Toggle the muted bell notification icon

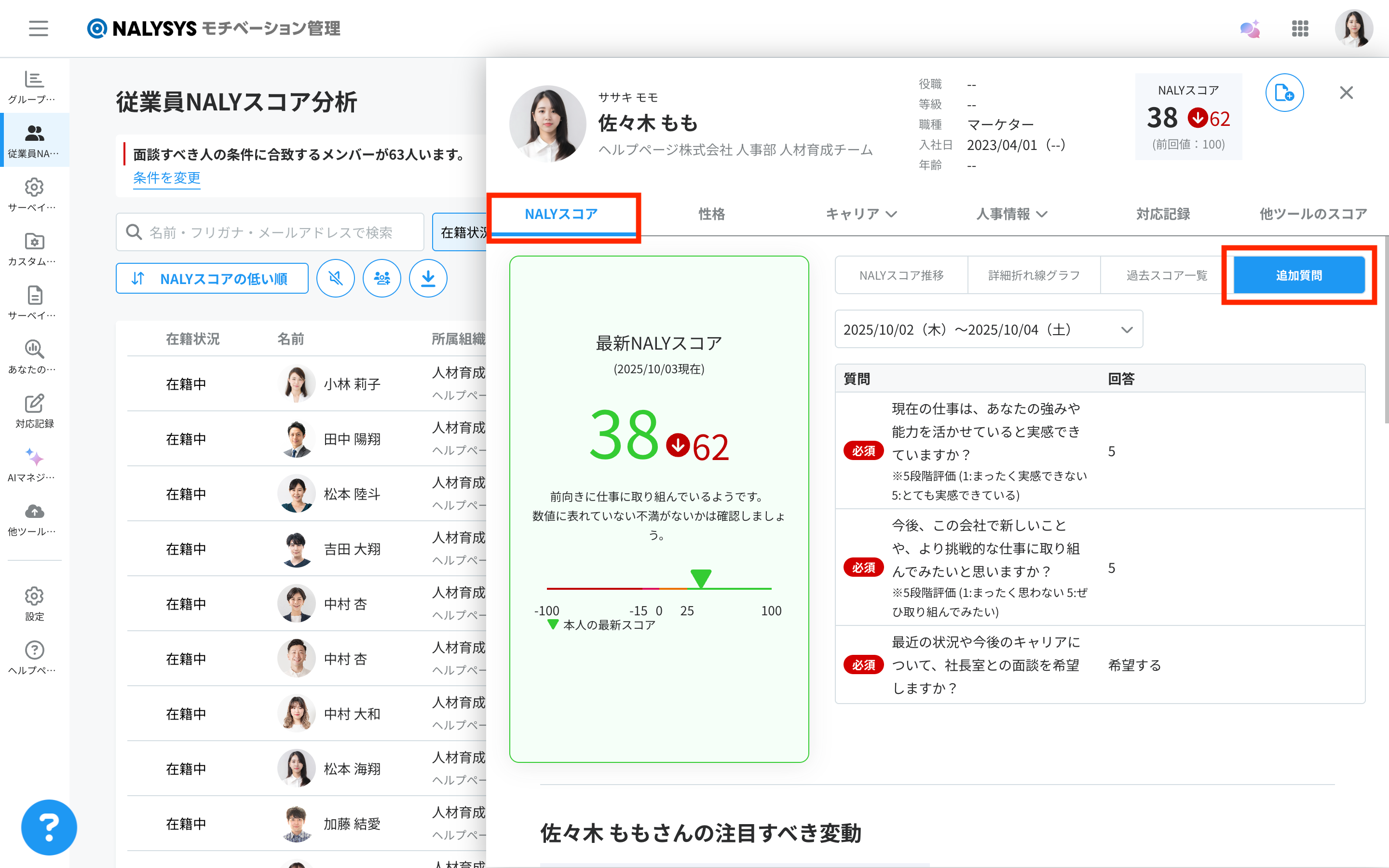[335, 278]
